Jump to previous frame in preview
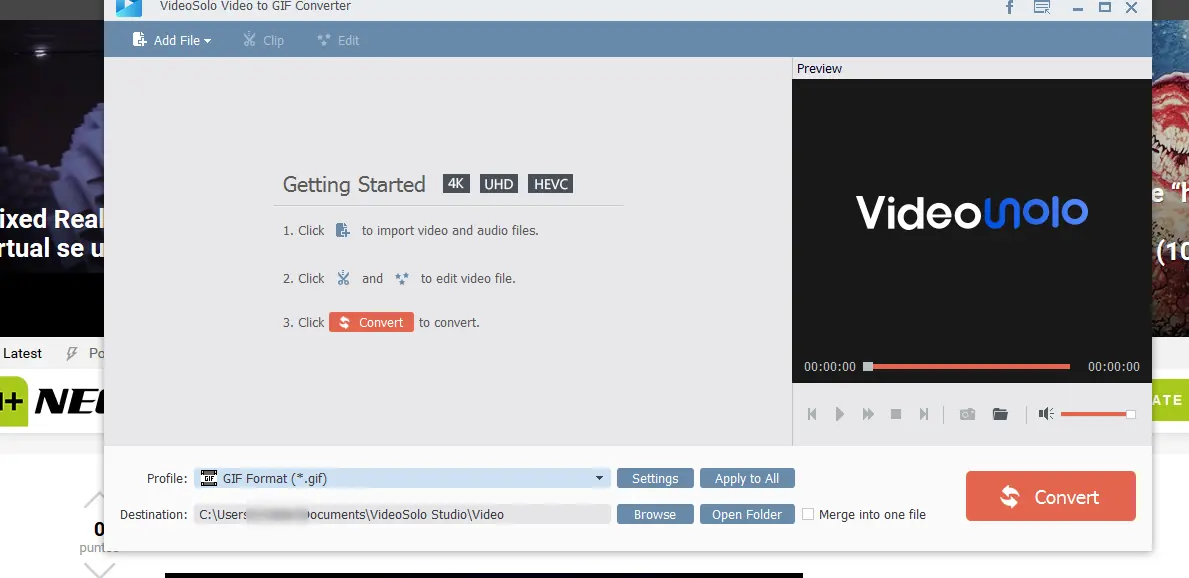The image size is (1189, 578). click(812, 414)
